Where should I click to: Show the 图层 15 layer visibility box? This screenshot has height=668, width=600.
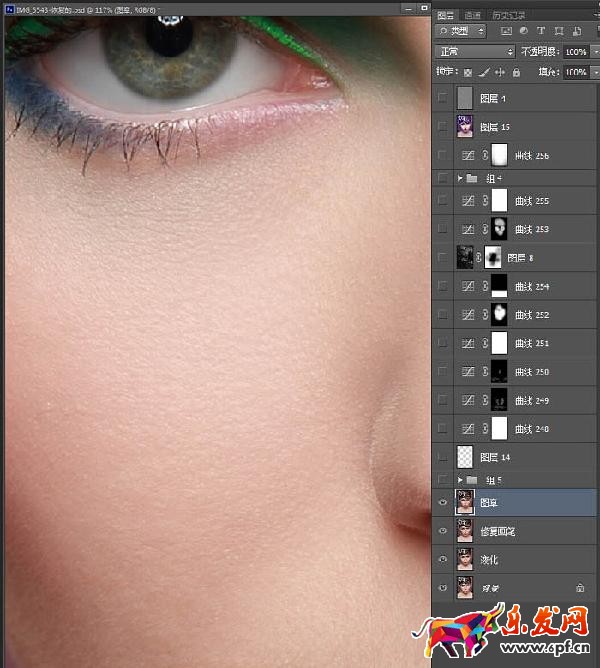click(x=443, y=127)
